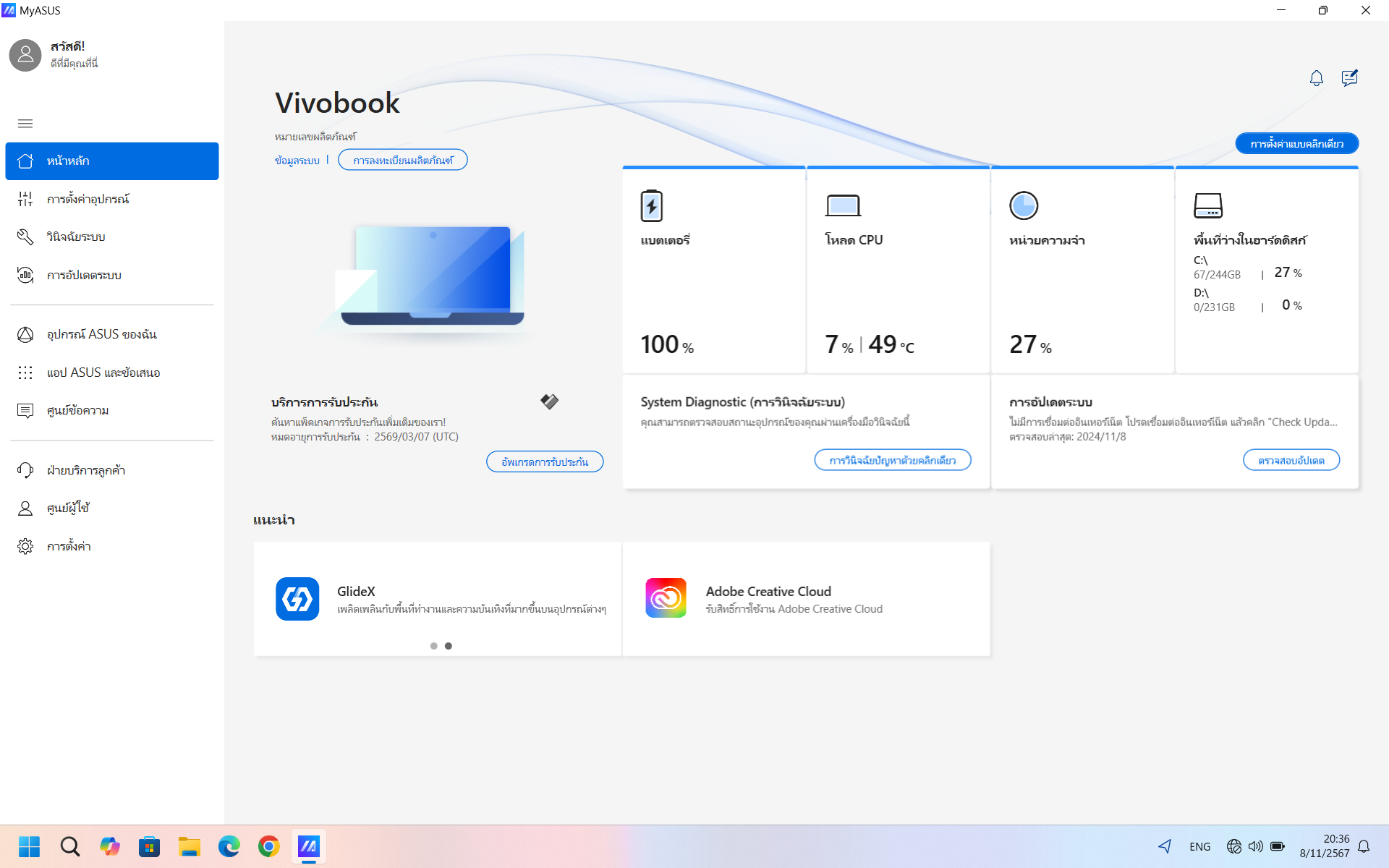Screen dimensions: 1389x868
Task: Click the memory 27% card value
Action: (x=1030, y=345)
